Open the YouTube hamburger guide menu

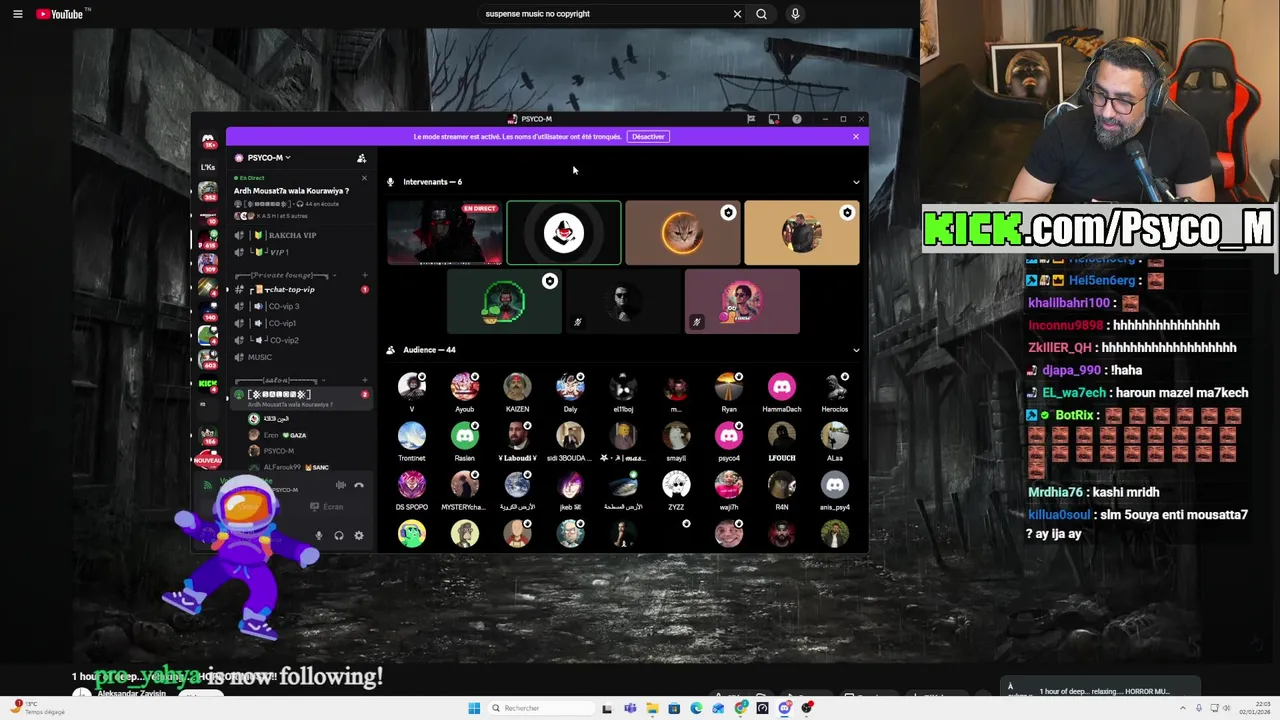click(17, 14)
